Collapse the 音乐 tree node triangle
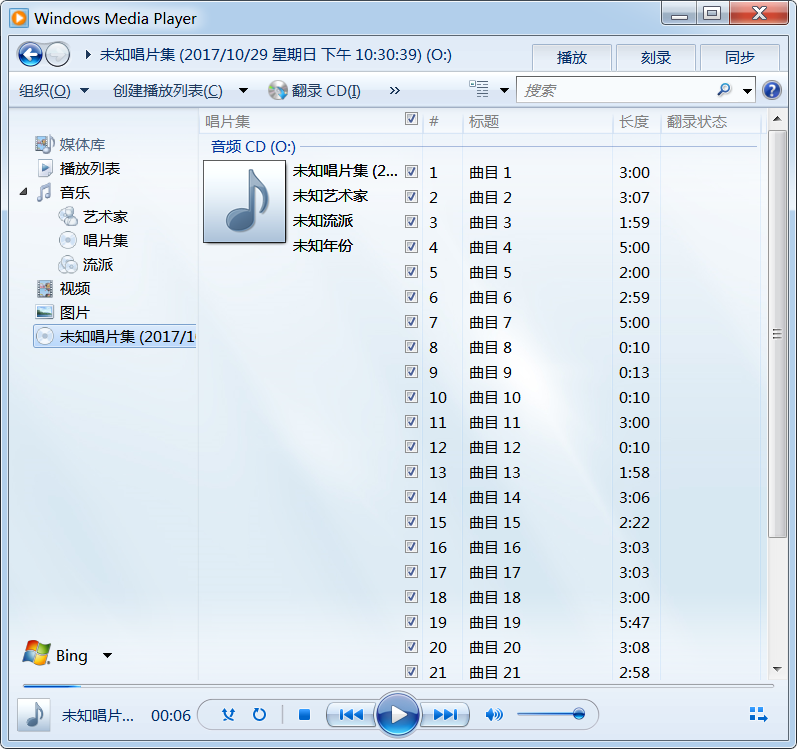 pyautogui.click(x=23, y=192)
